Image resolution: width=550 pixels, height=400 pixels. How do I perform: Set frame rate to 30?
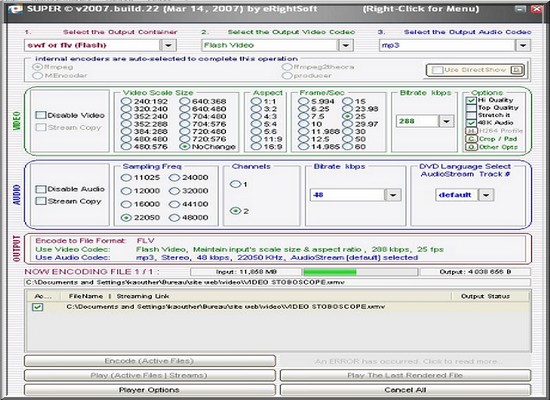pos(348,132)
